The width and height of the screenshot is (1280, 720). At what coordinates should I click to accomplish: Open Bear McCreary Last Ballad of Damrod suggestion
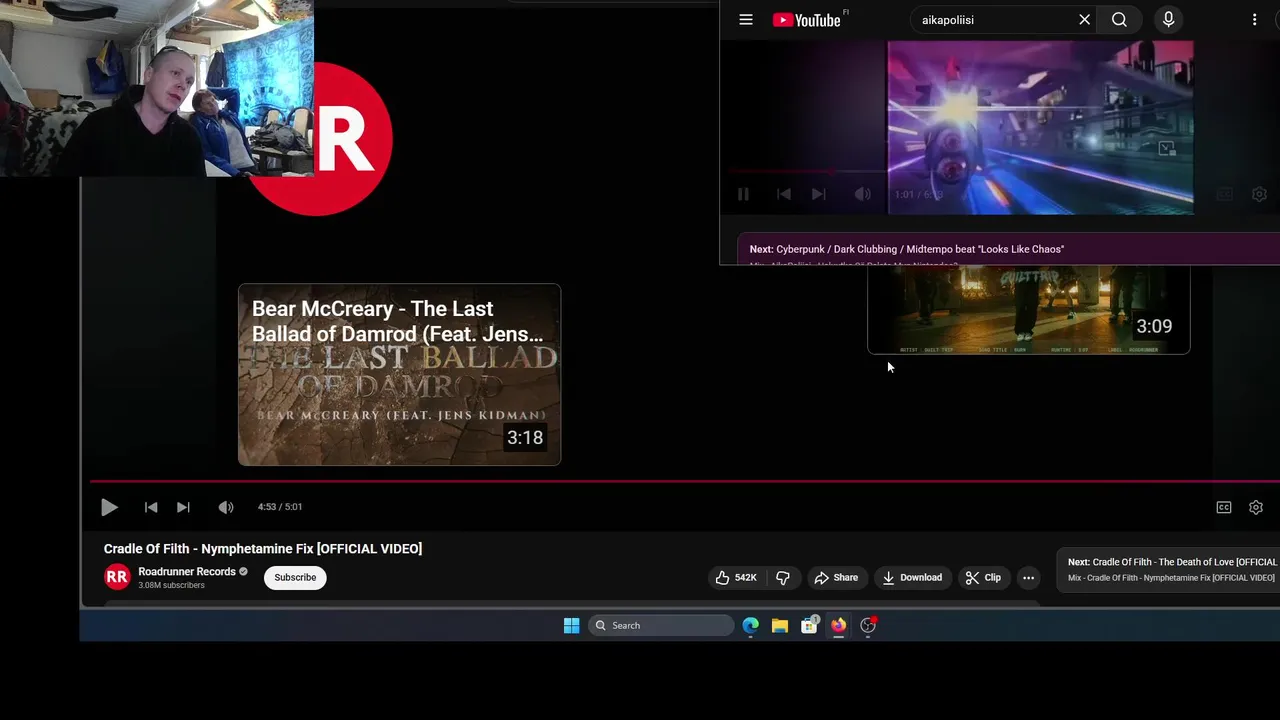[399, 374]
